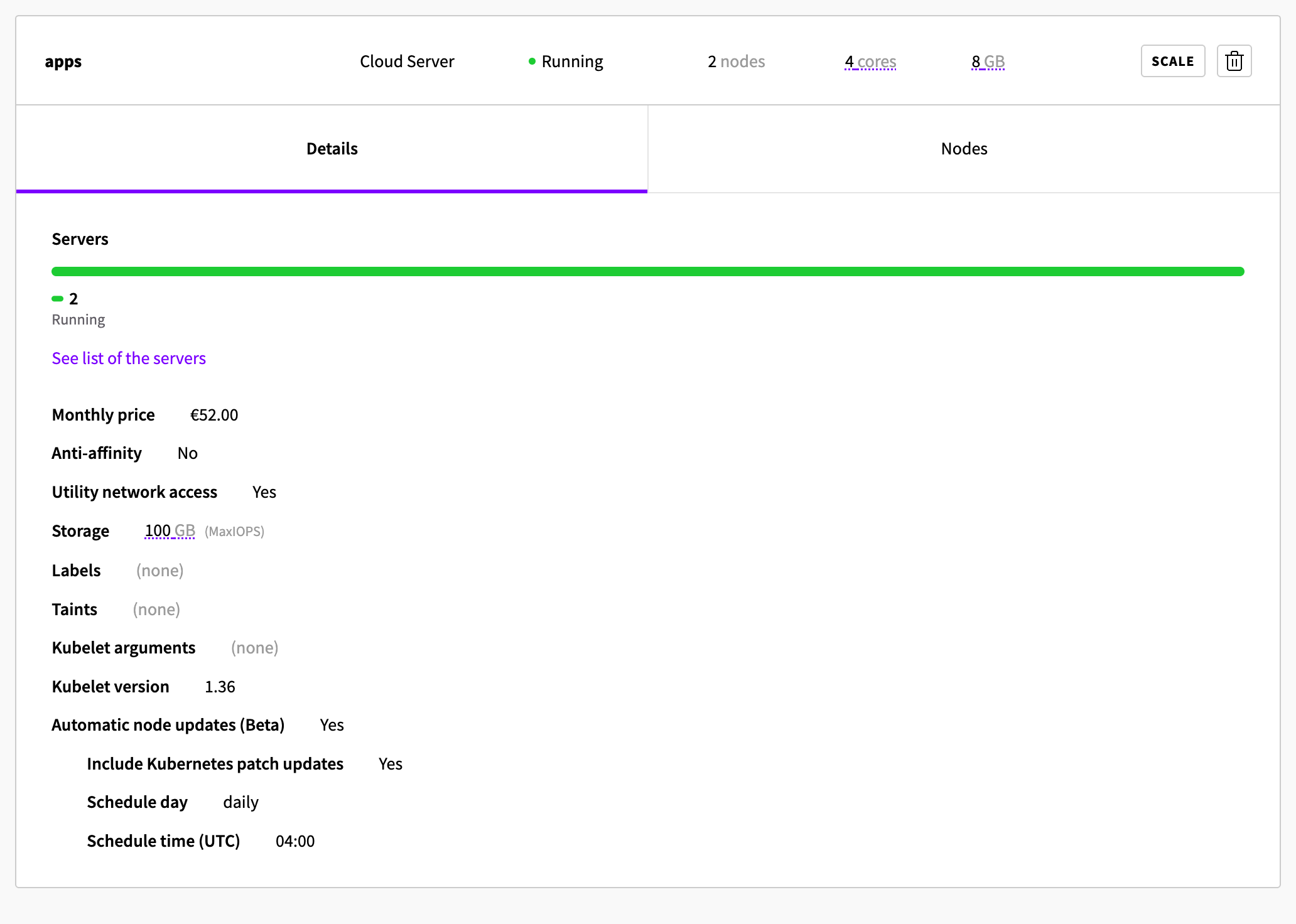Image resolution: width=1296 pixels, height=924 pixels.
Task: Click the 2 Running servers legend
Action: tap(78, 308)
